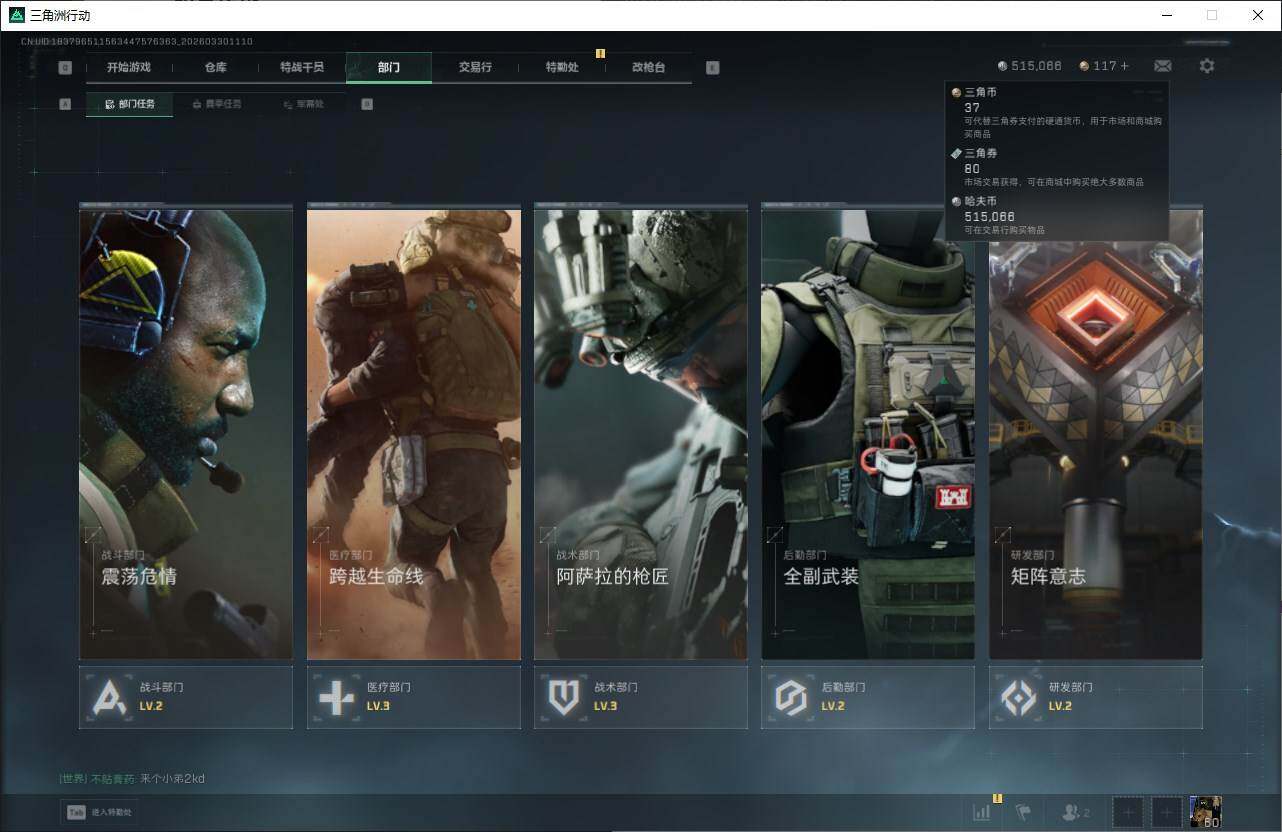Click the 进入特勤处 button

point(100,812)
